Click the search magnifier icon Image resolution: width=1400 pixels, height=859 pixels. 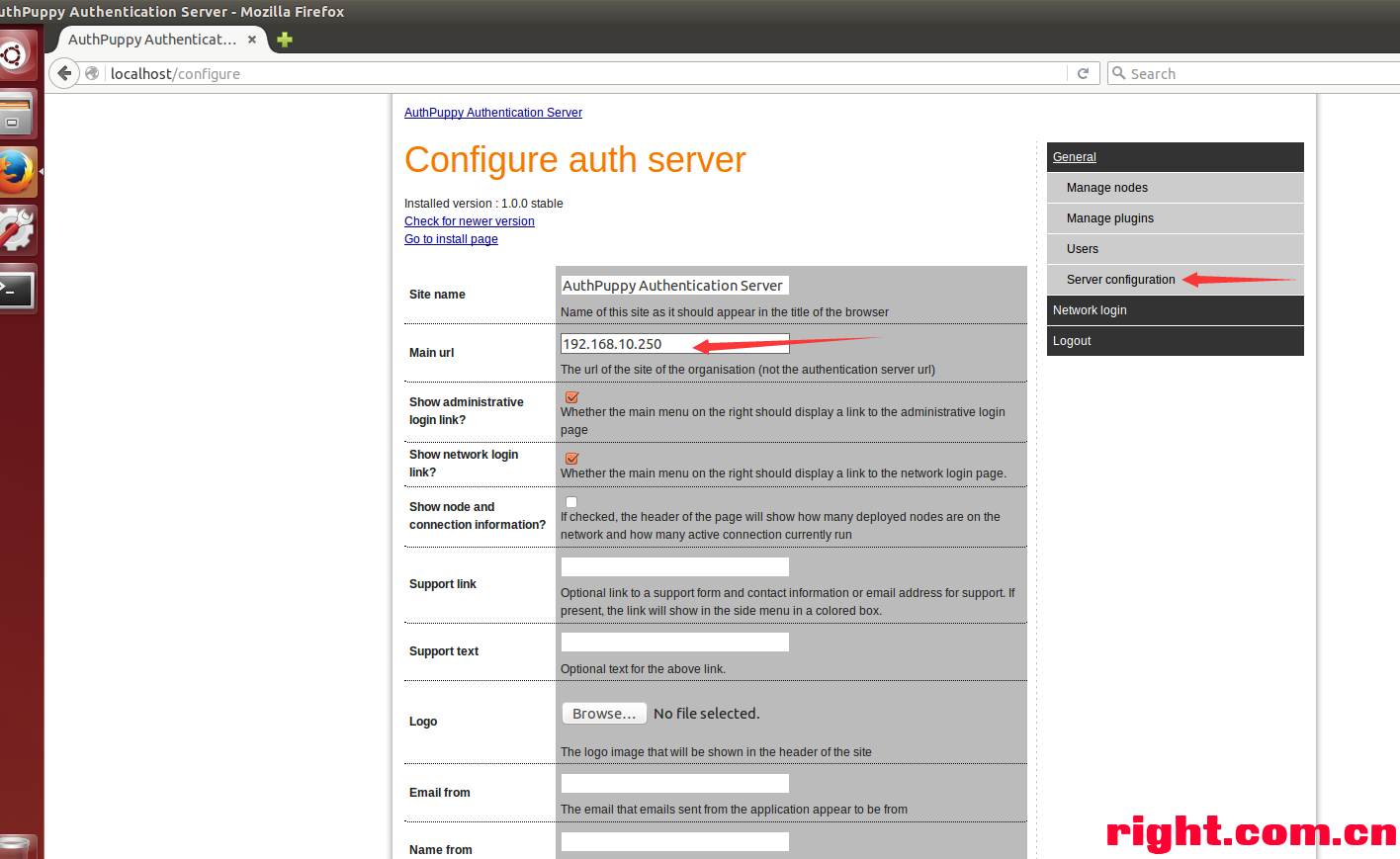pyautogui.click(x=1119, y=73)
